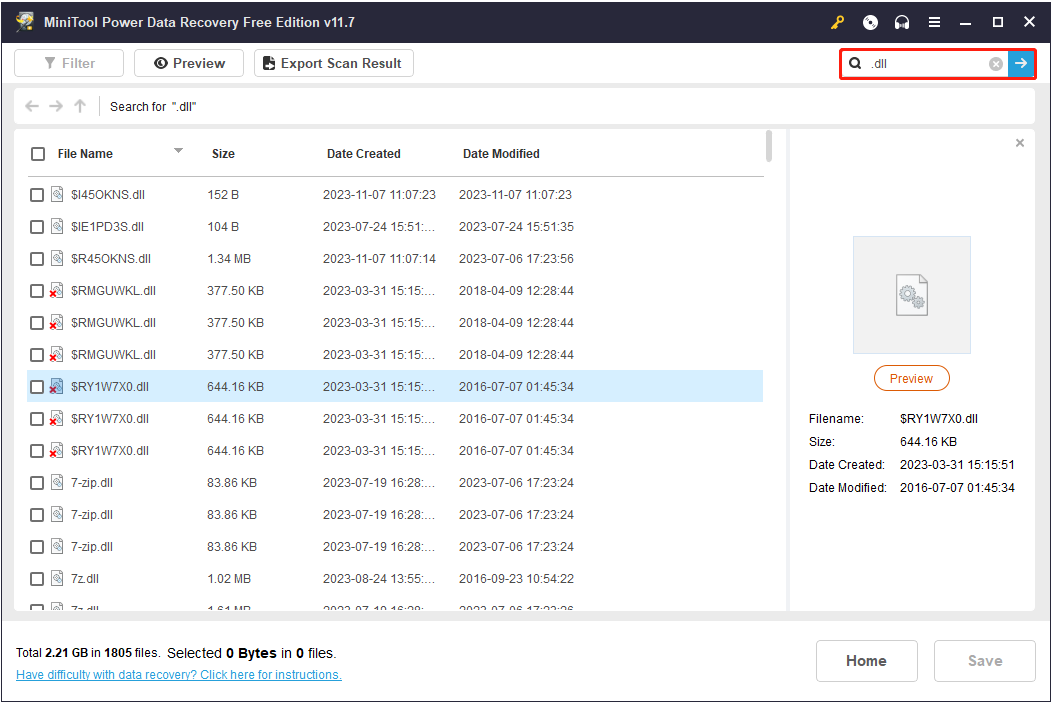Open the Preview pane from the toolbar
The width and height of the screenshot is (1053, 704).
coord(188,62)
